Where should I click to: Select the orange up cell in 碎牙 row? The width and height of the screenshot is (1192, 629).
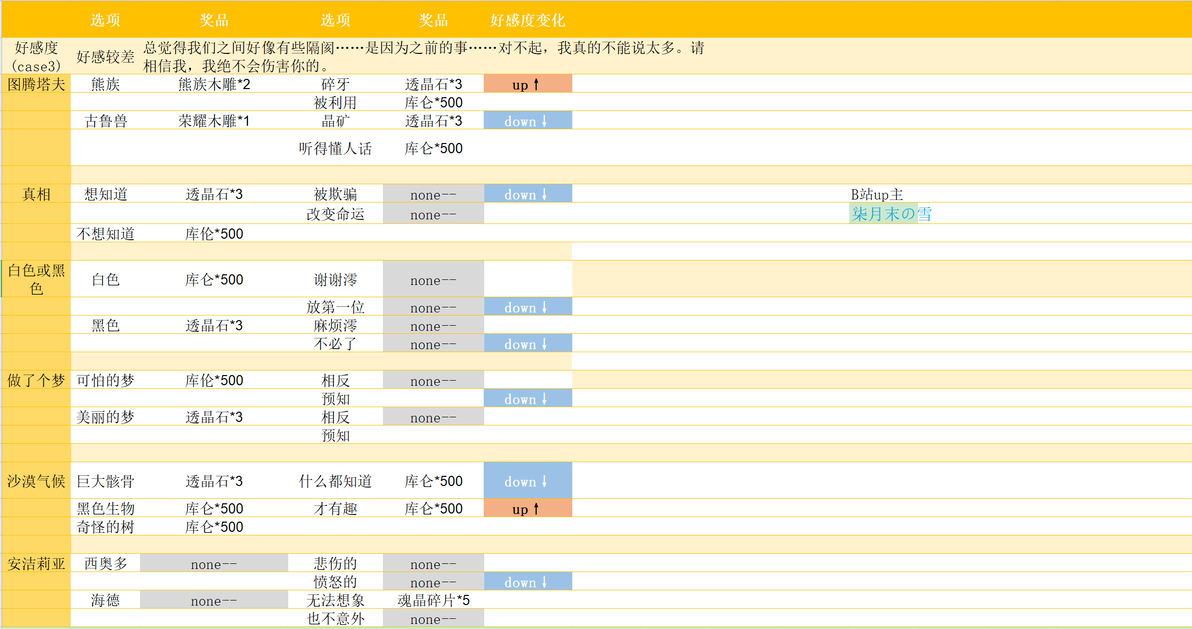point(528,84)
